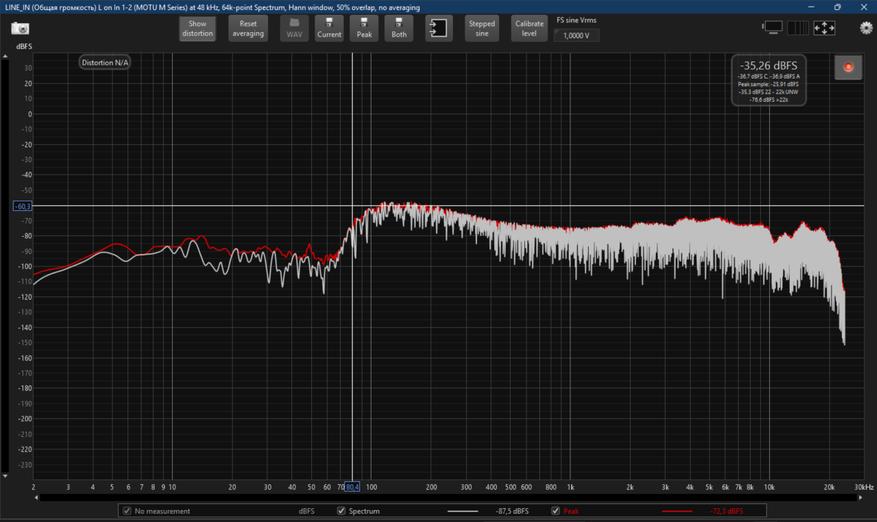The height and width of the screenshot is (522, 877).
Task: Click the camera capture icon
Action: 20,28
